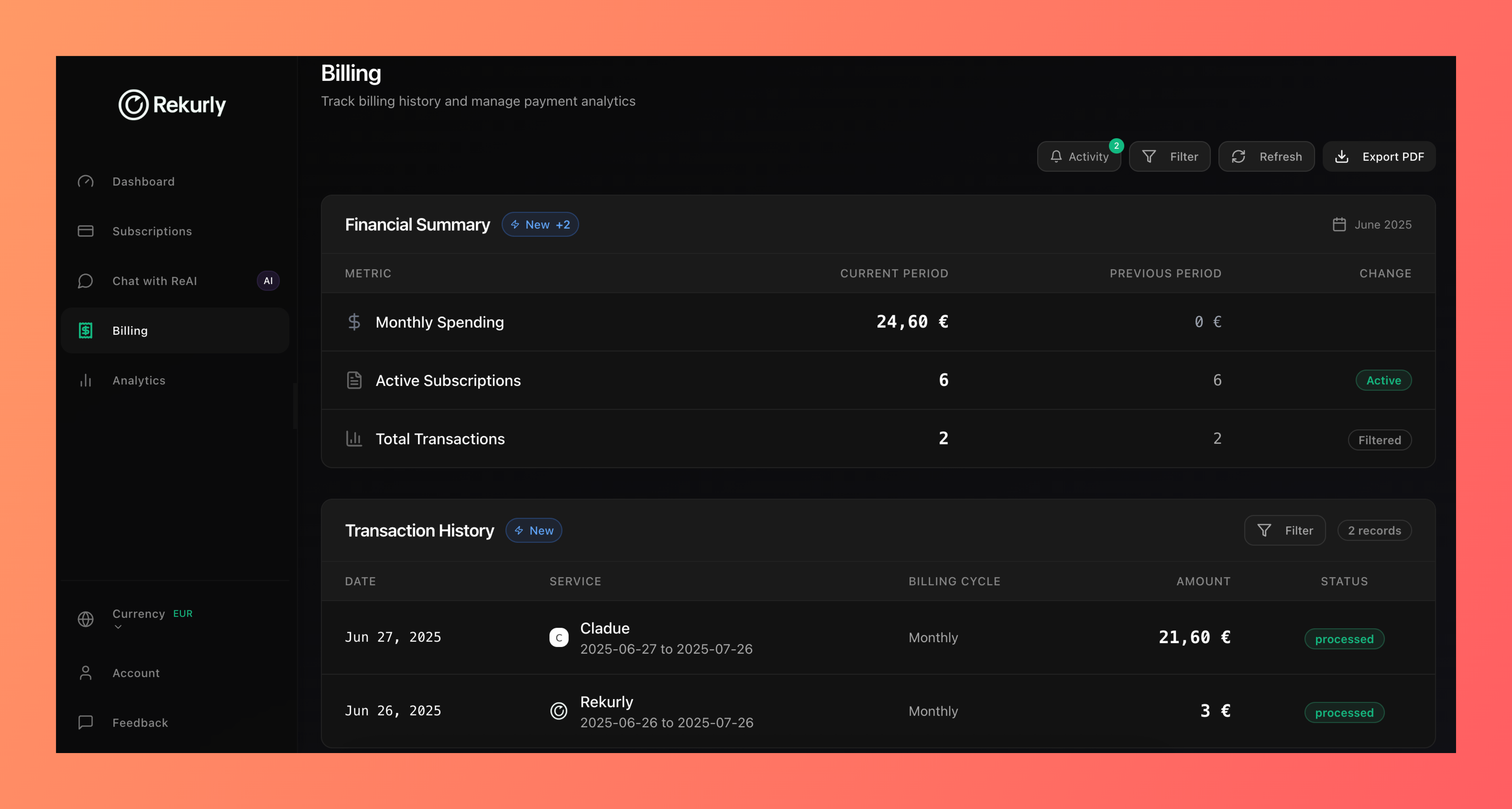This screenshot has width=1512, height=809.
Task: Open the Feedback section
Action: 175,723
